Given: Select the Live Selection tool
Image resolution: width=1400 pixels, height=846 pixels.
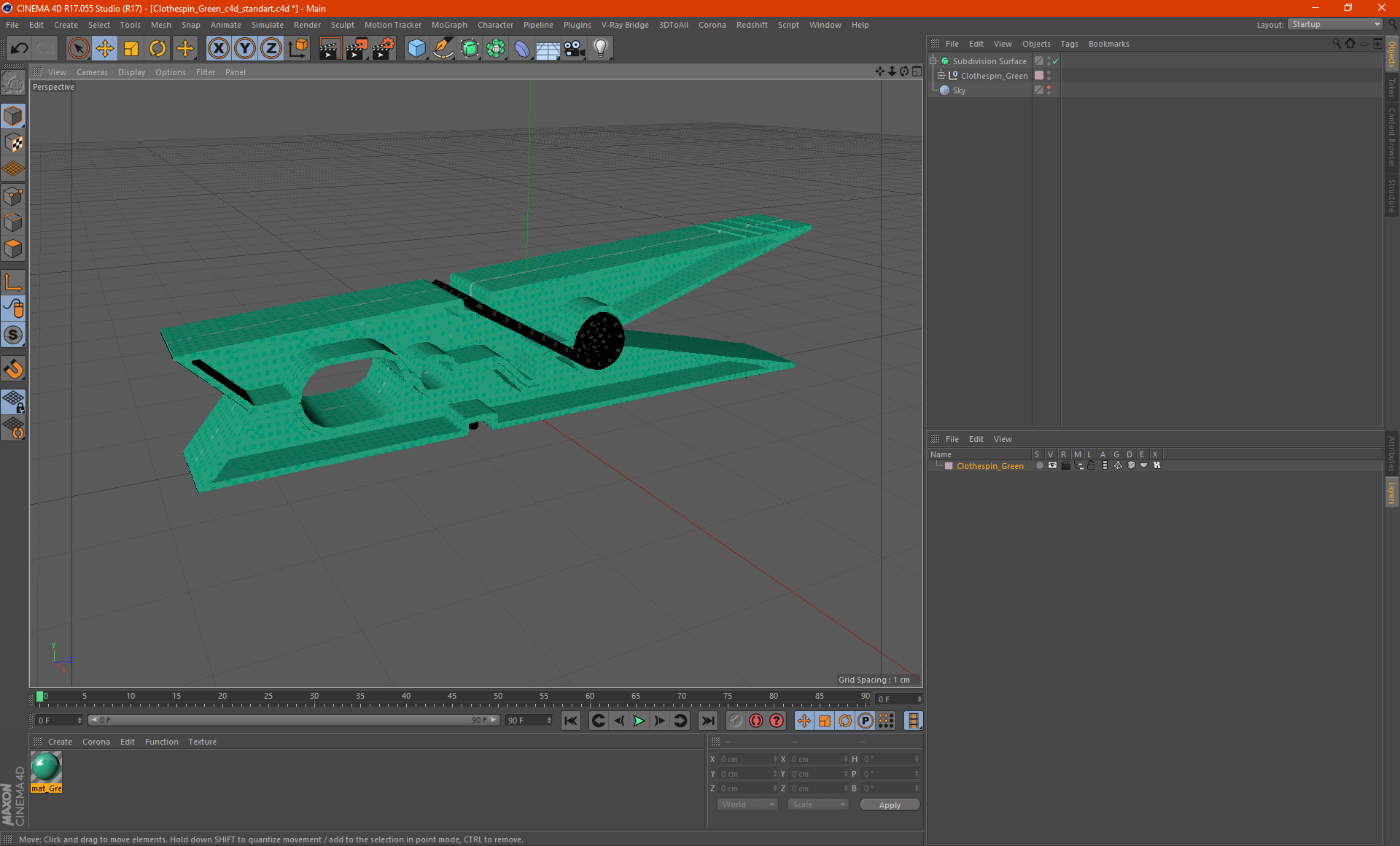Looking at the screenshot, I should click(78, 49).
